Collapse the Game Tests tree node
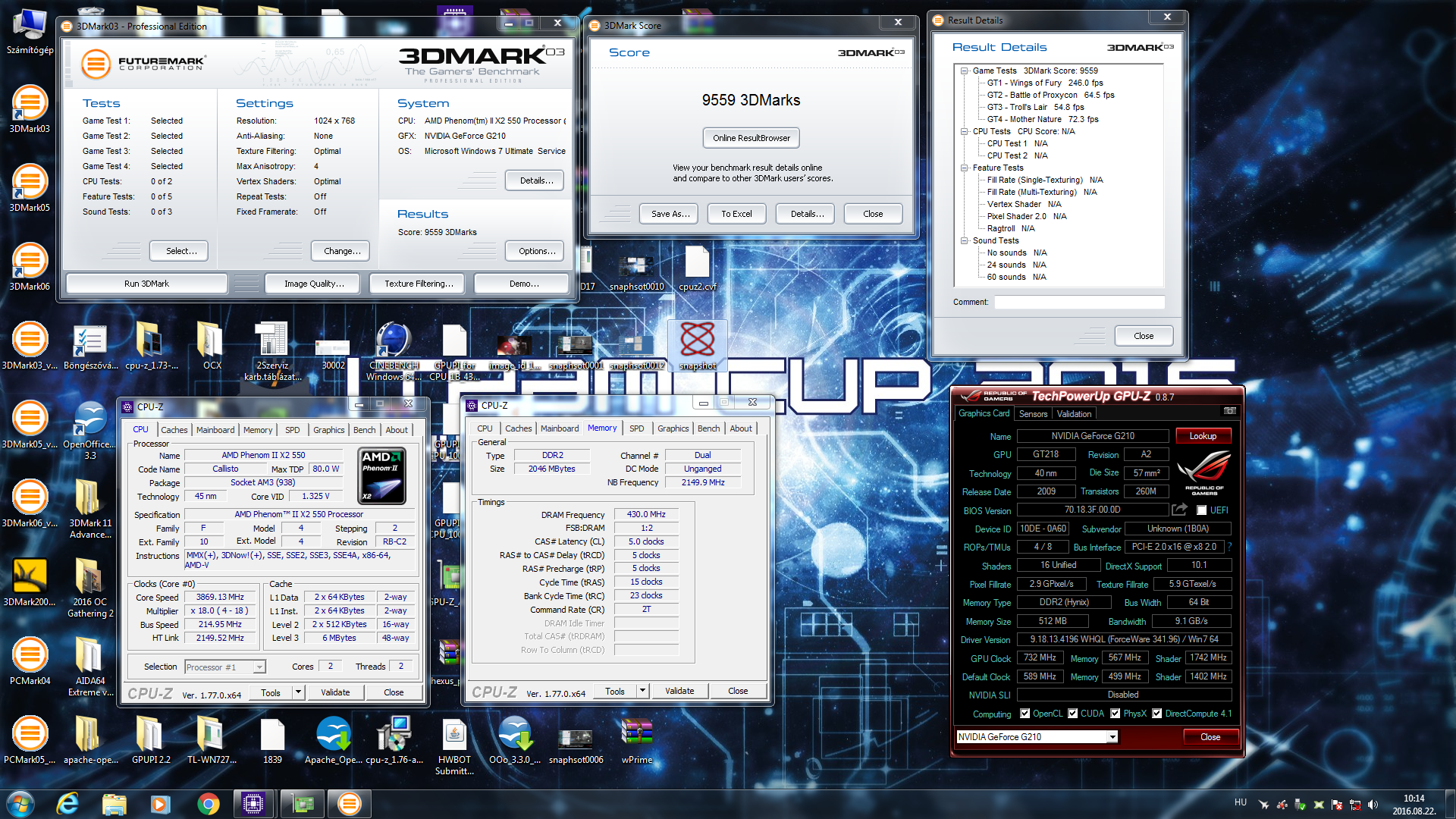This screenshot has height=819, width=1456. point(965,71)
